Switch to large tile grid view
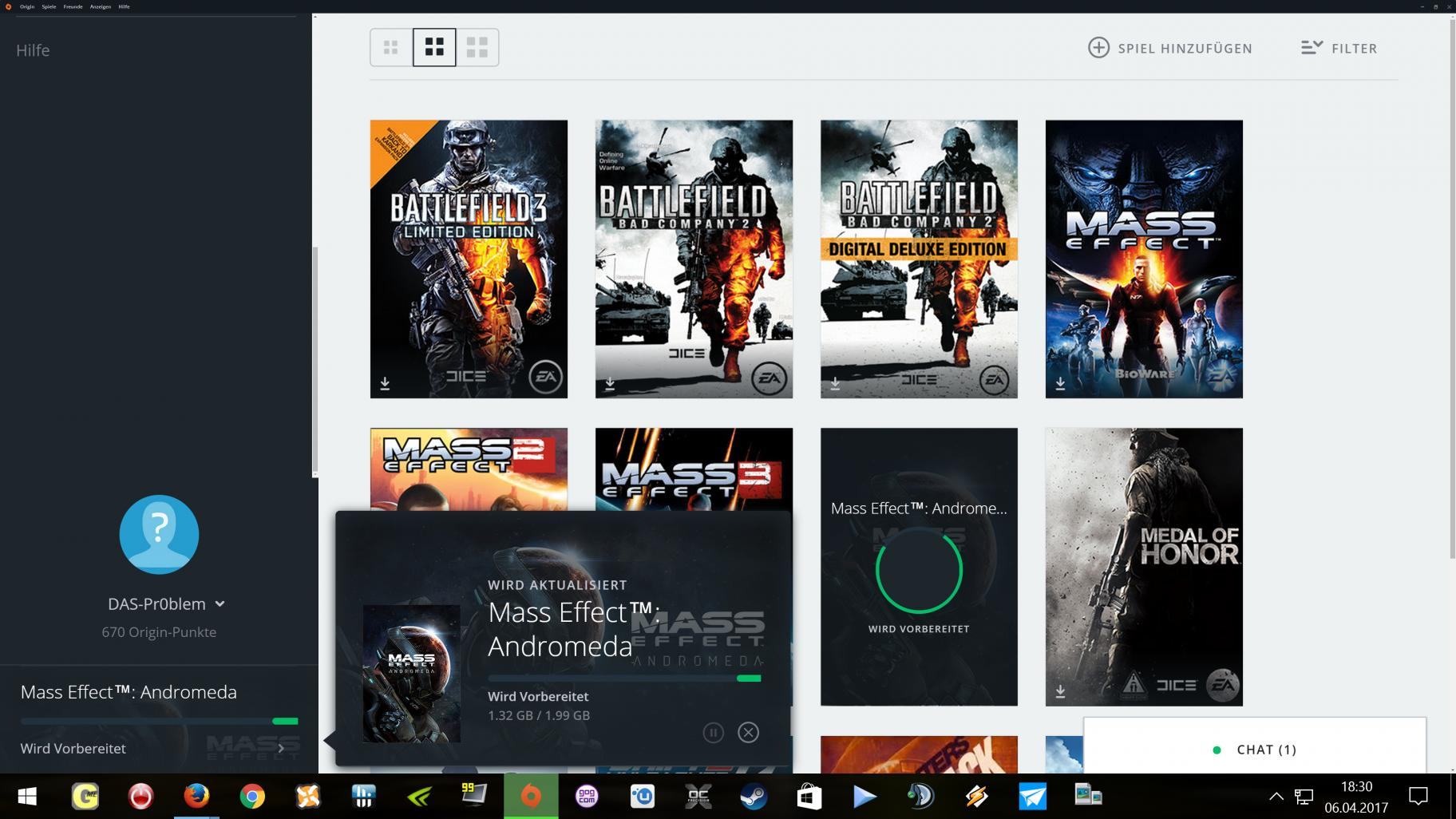Viewport: 1456px width, 819px height. [x=477, y=48]
